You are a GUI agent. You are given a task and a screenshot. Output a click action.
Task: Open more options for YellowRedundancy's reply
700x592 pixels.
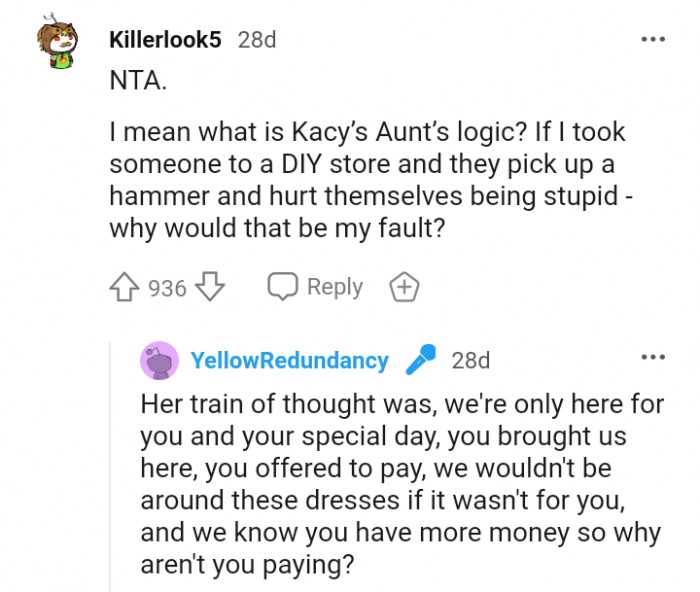(653, 357)
